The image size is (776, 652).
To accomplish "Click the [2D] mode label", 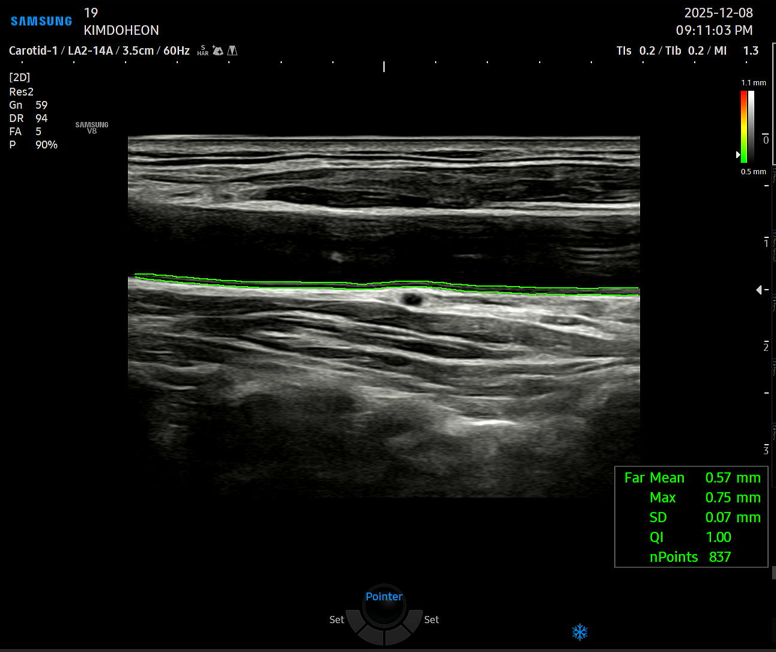I will point(19,77).
